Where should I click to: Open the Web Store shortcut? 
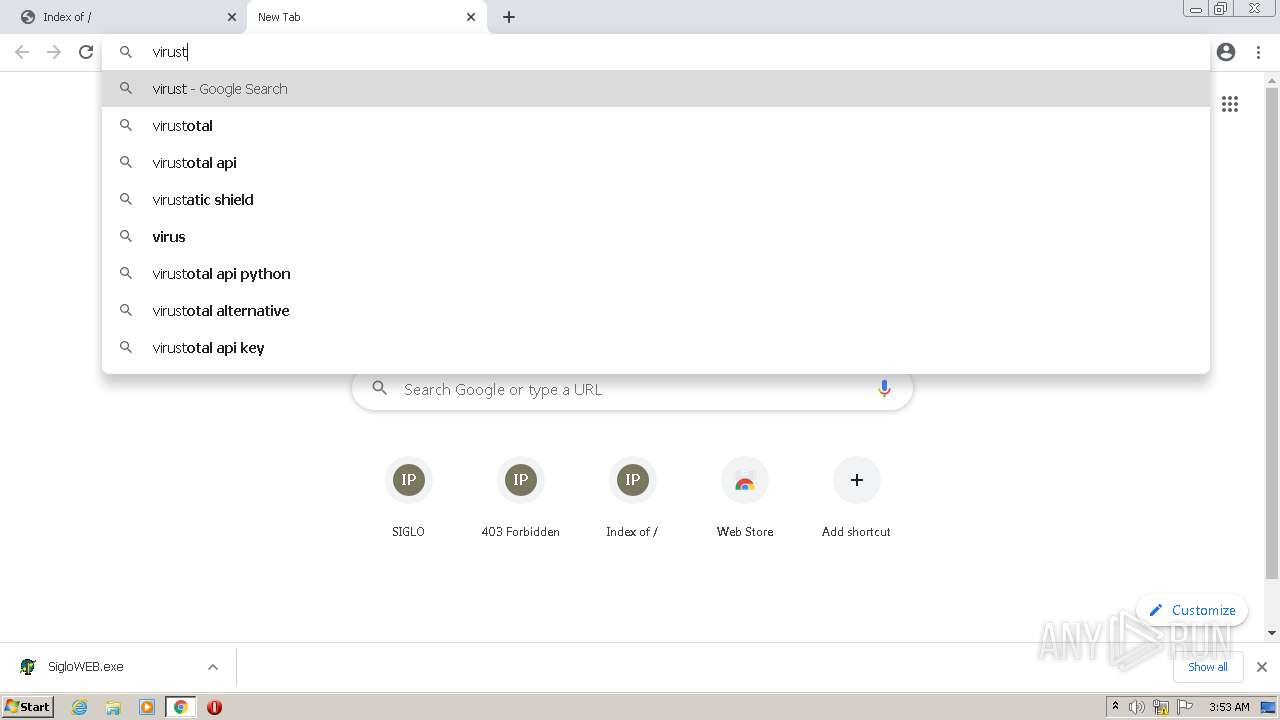coord(744,497)
